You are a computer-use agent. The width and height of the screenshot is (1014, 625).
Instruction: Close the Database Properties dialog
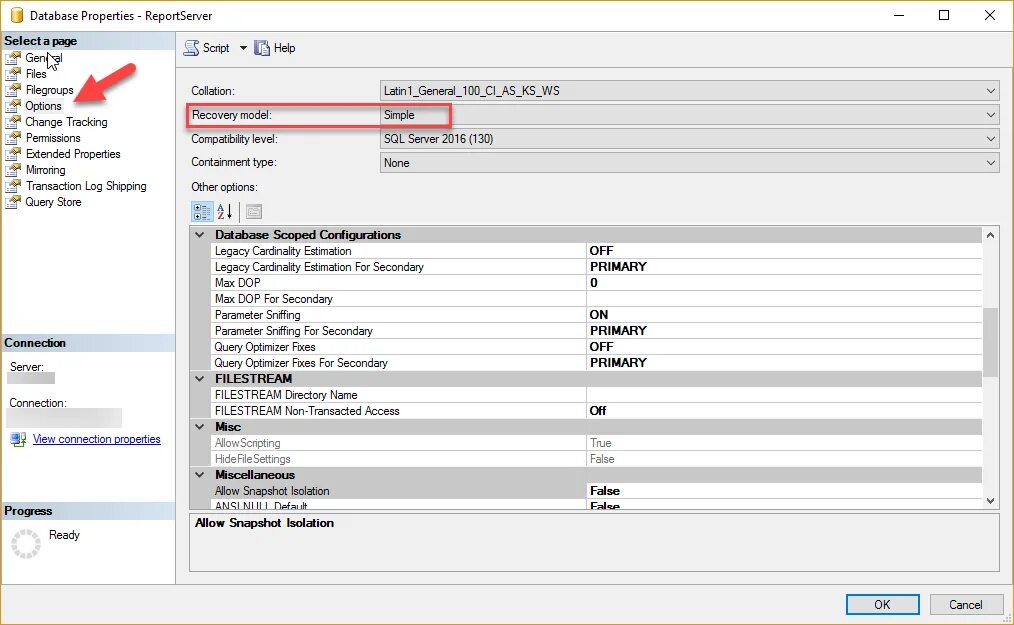[989, 15]
